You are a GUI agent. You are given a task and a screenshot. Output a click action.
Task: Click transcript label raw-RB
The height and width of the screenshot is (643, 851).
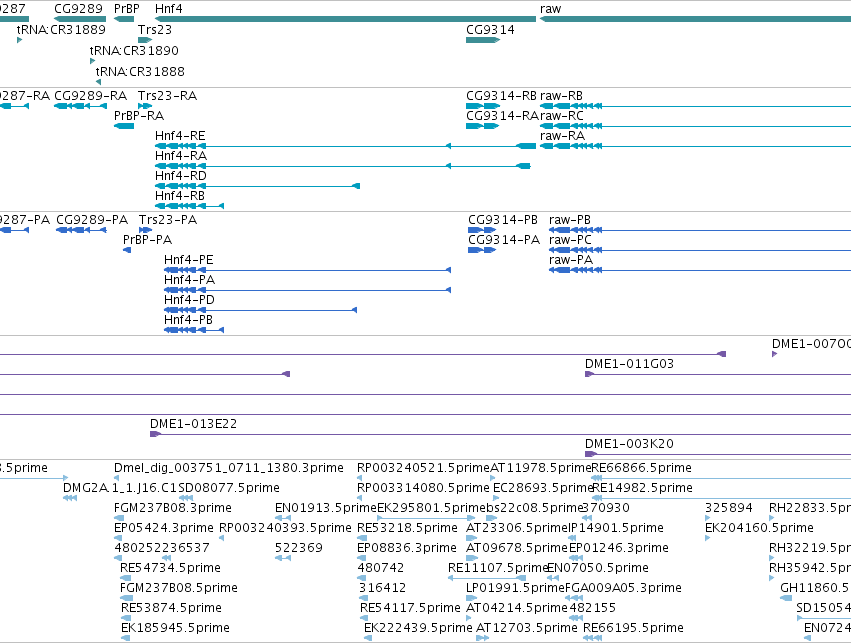point(561,96)
